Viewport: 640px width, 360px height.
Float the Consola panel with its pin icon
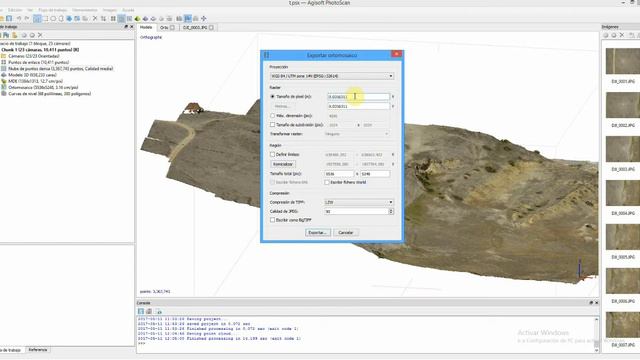[591, 303]
